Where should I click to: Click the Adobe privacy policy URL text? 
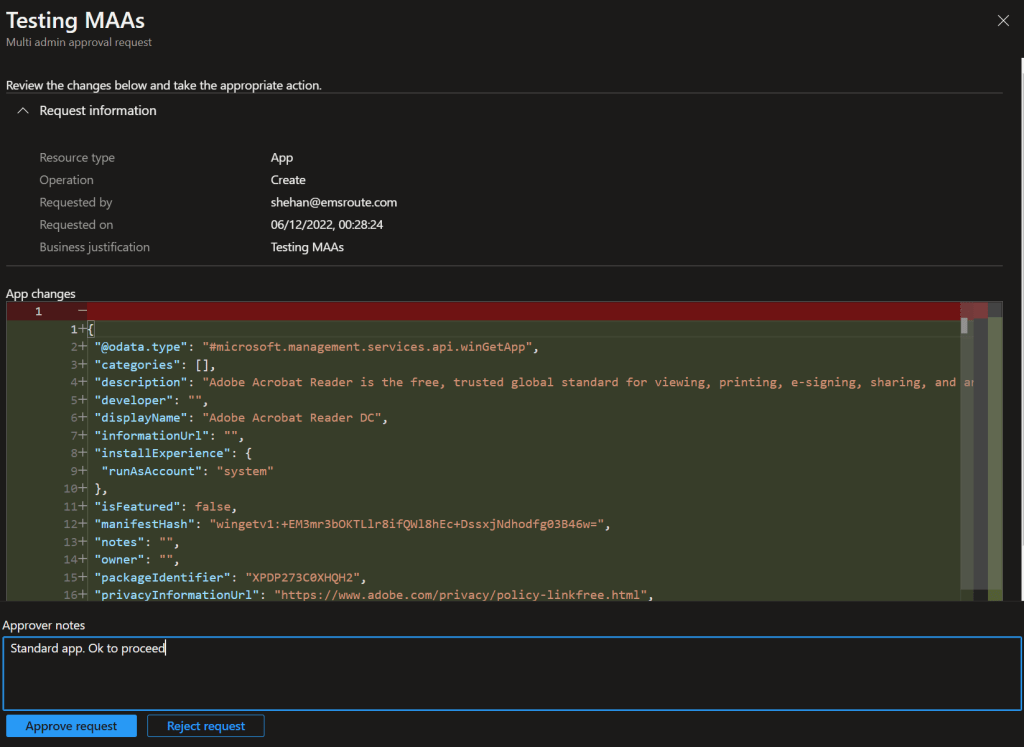coord(462,595)
